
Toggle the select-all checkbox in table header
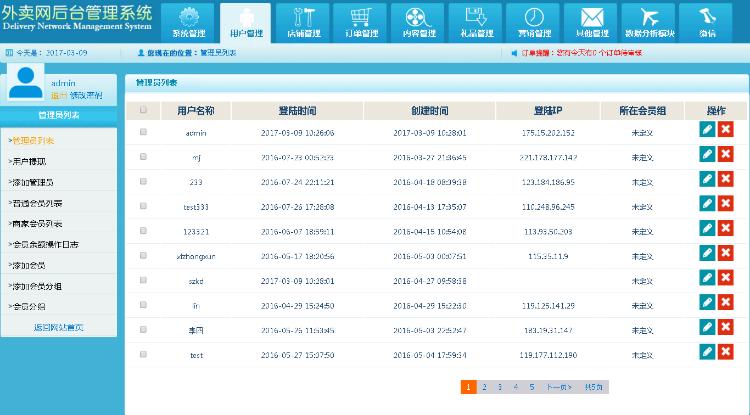click(143, 110)
